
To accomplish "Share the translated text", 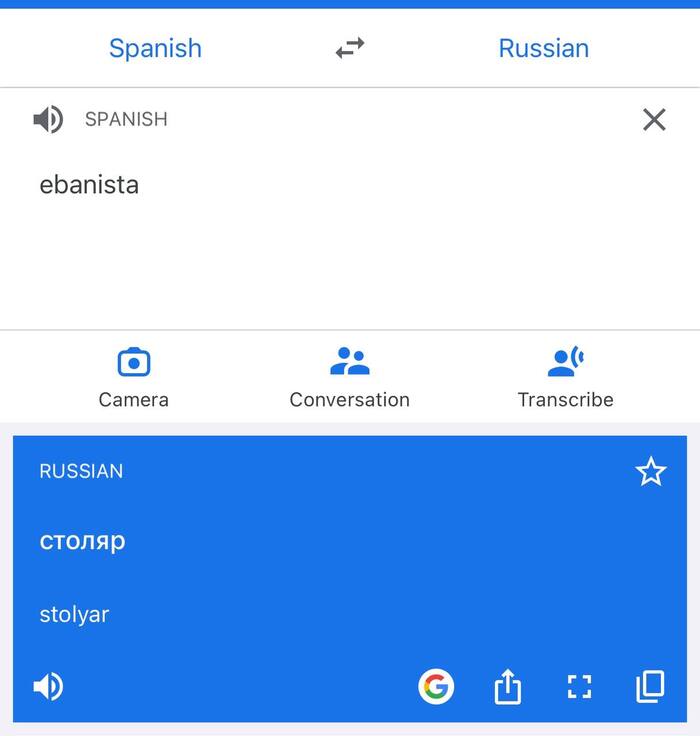I will click(508, 687).
